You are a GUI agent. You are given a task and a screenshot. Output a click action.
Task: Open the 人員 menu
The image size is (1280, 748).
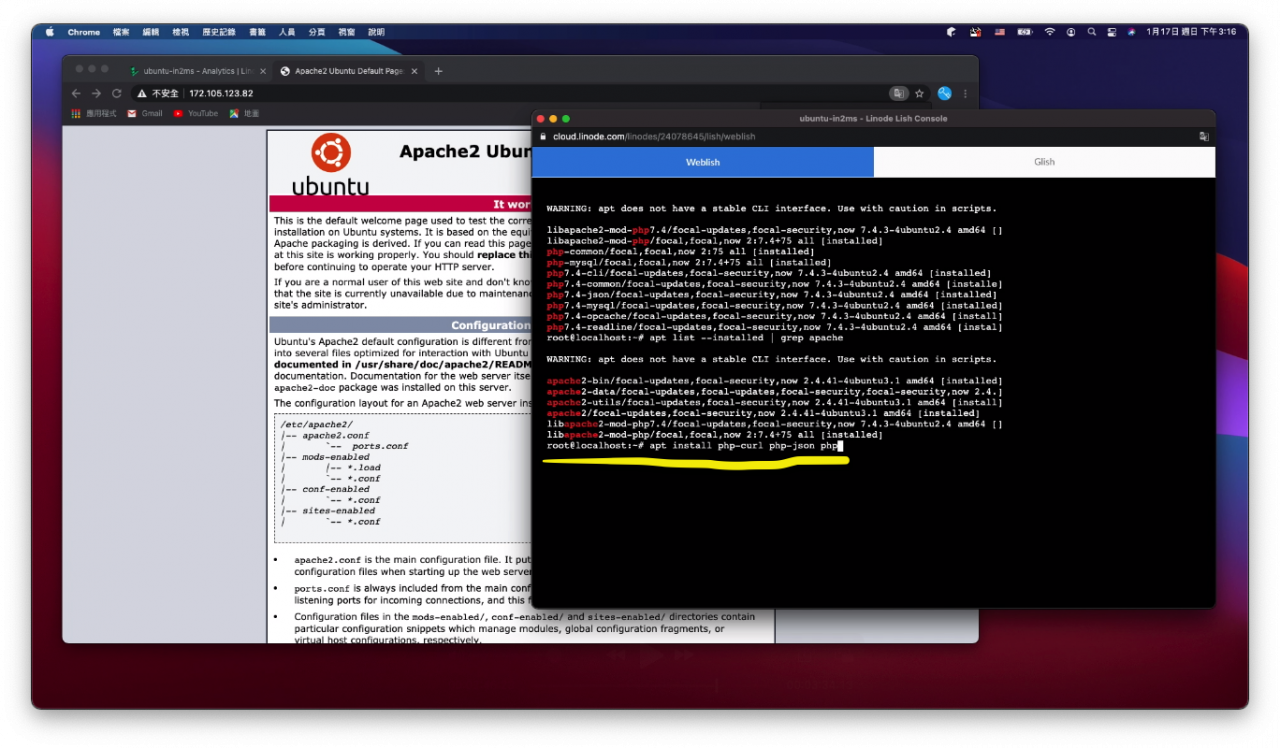click(x=287, y=32)
